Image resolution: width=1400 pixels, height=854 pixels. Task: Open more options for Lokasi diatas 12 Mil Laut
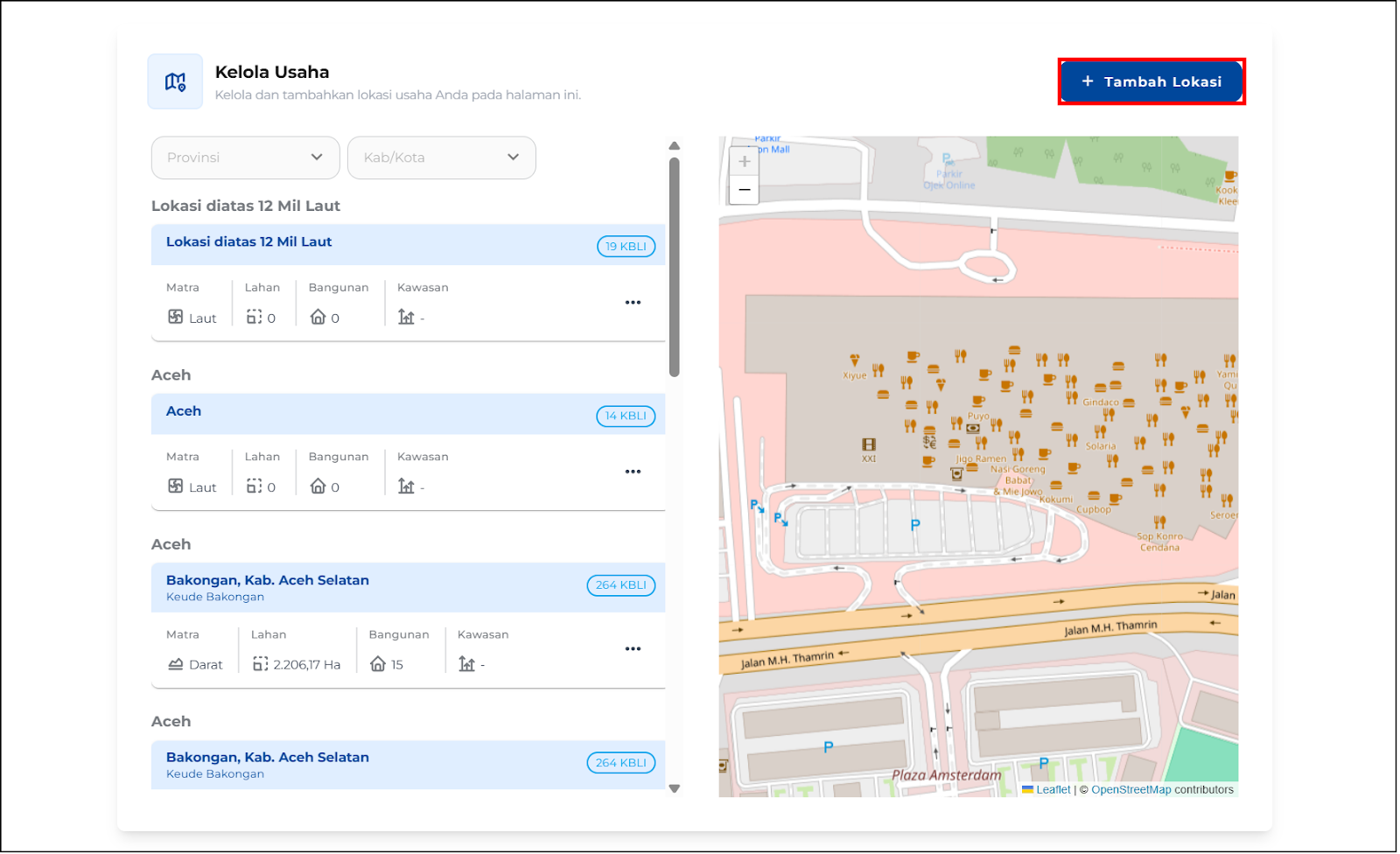[633, 303]
